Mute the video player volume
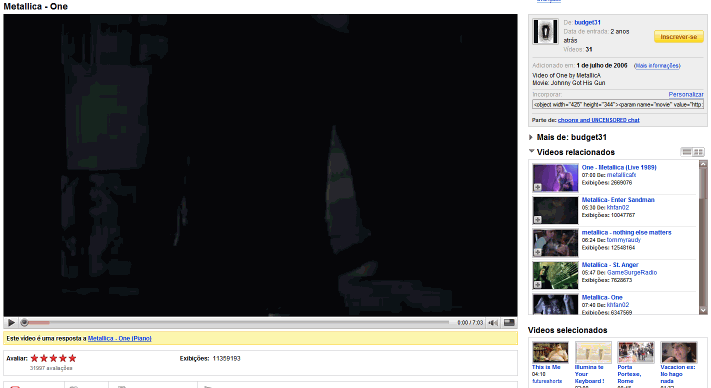 pos(493,323)
